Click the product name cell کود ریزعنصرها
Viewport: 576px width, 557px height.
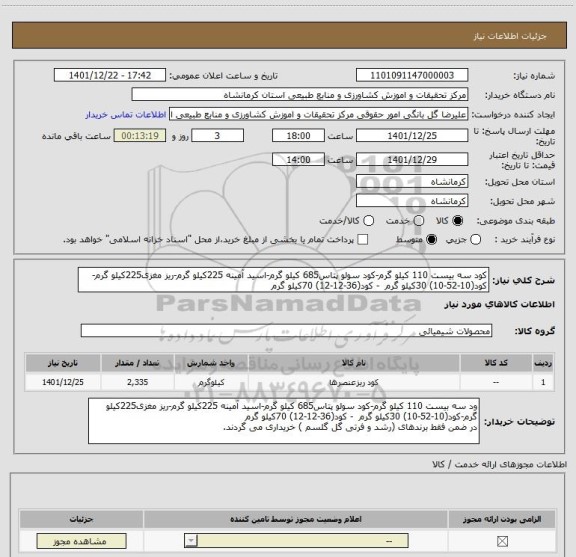pos(354,382)
